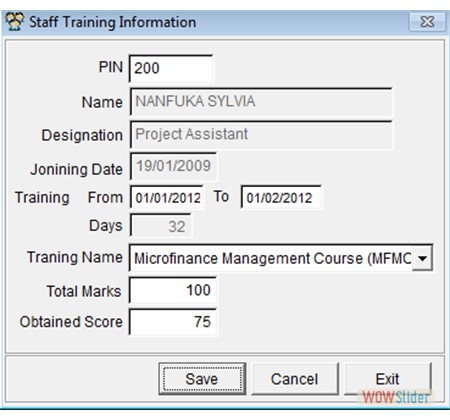Image resolution: width=450 pixels, height=420 pixels.
Task: Click the Training From date field
Action: click(x=167, y=197)
